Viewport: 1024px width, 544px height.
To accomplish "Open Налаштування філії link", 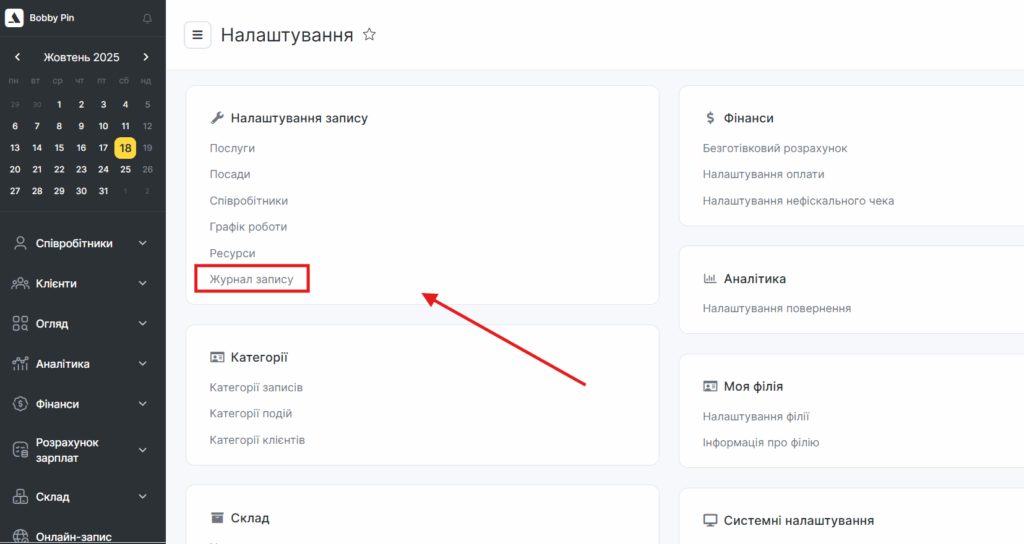I will 756,416.
